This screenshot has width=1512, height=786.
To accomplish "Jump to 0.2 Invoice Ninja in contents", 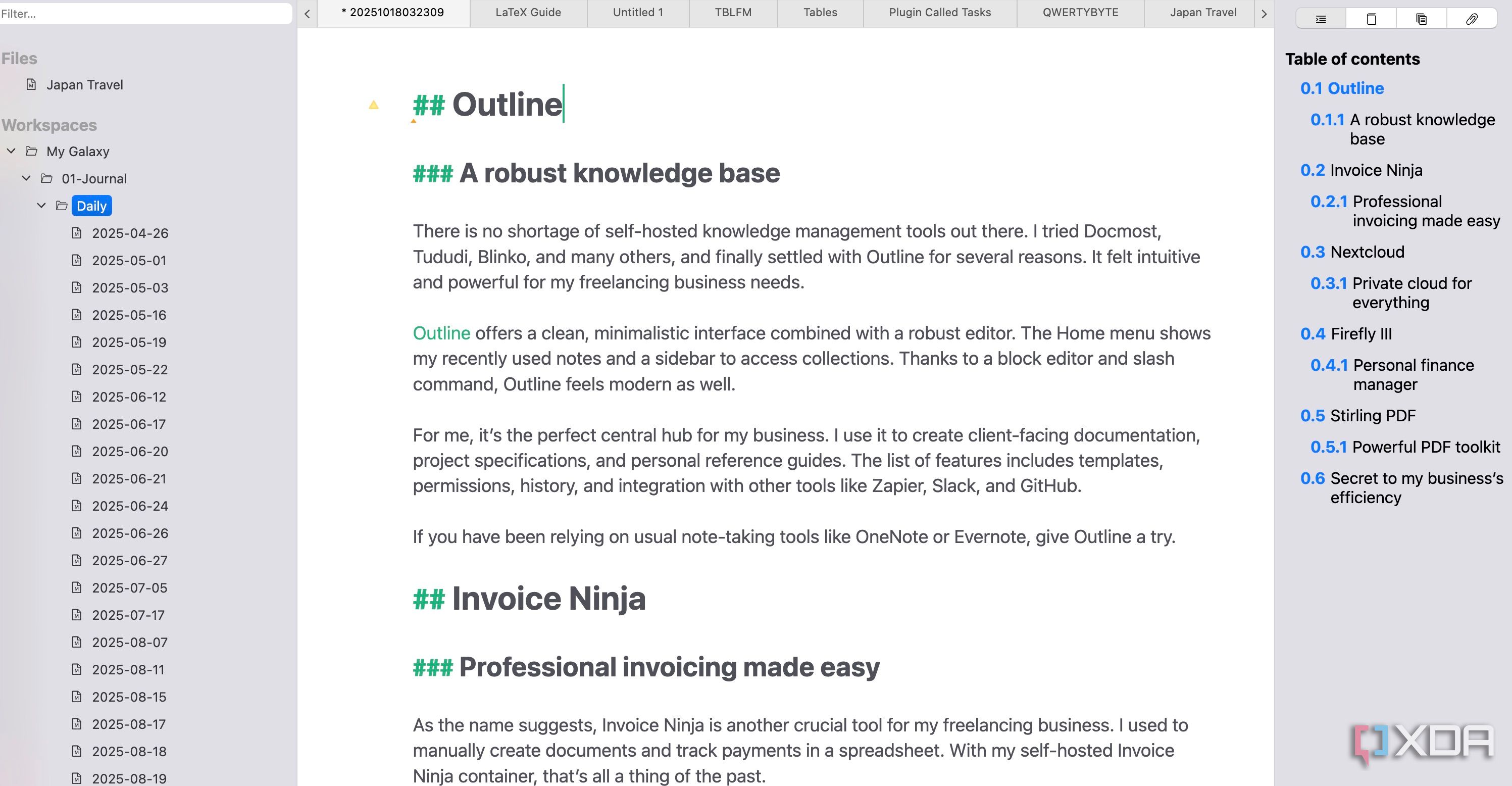I will (1361, 170).
